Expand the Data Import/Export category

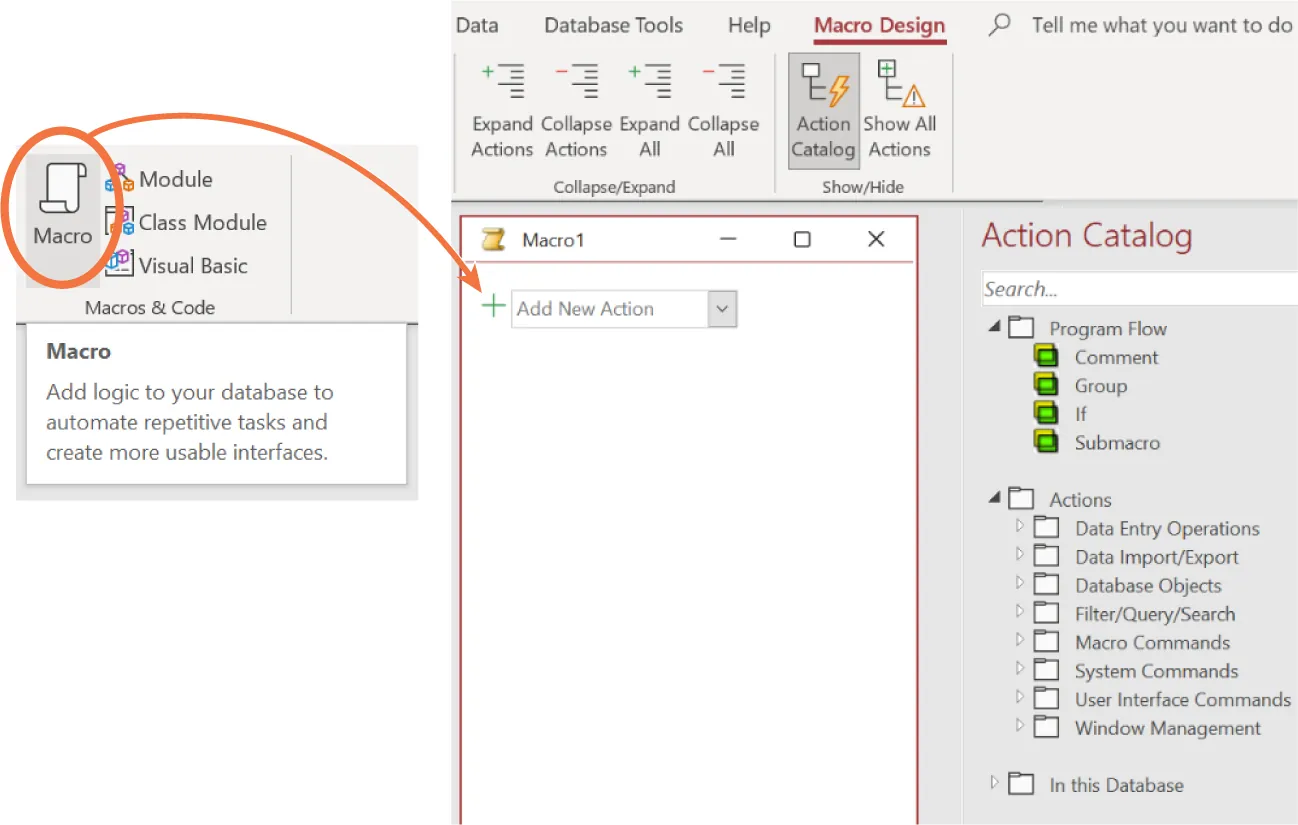[1019, 556]
